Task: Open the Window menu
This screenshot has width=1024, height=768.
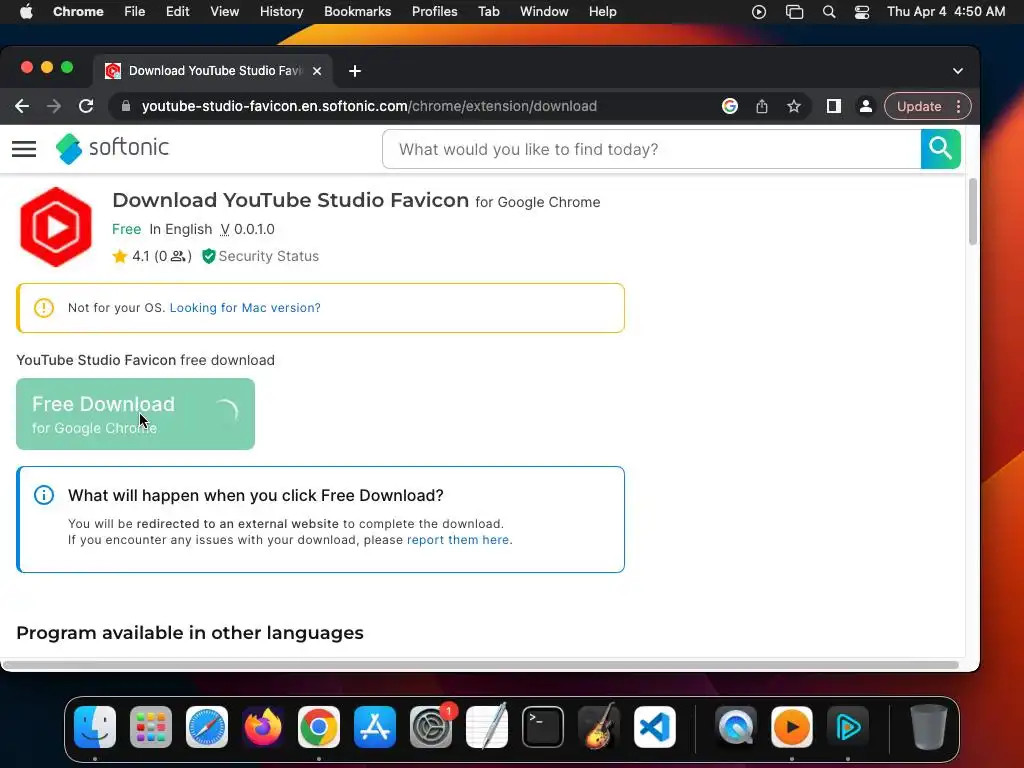Action: pos(544,12)
